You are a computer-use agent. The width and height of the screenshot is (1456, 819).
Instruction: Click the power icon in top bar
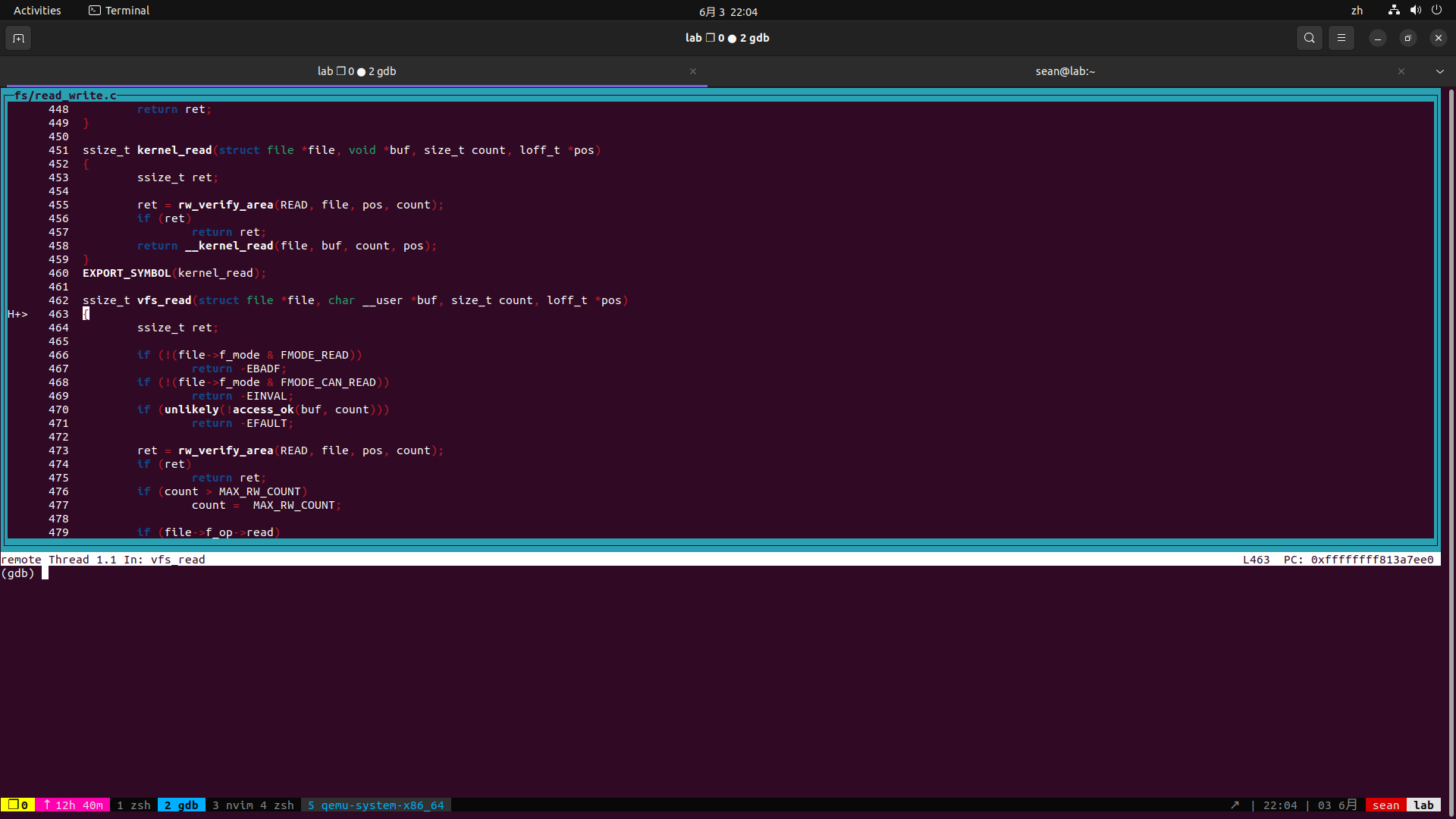coord(1436,11)
